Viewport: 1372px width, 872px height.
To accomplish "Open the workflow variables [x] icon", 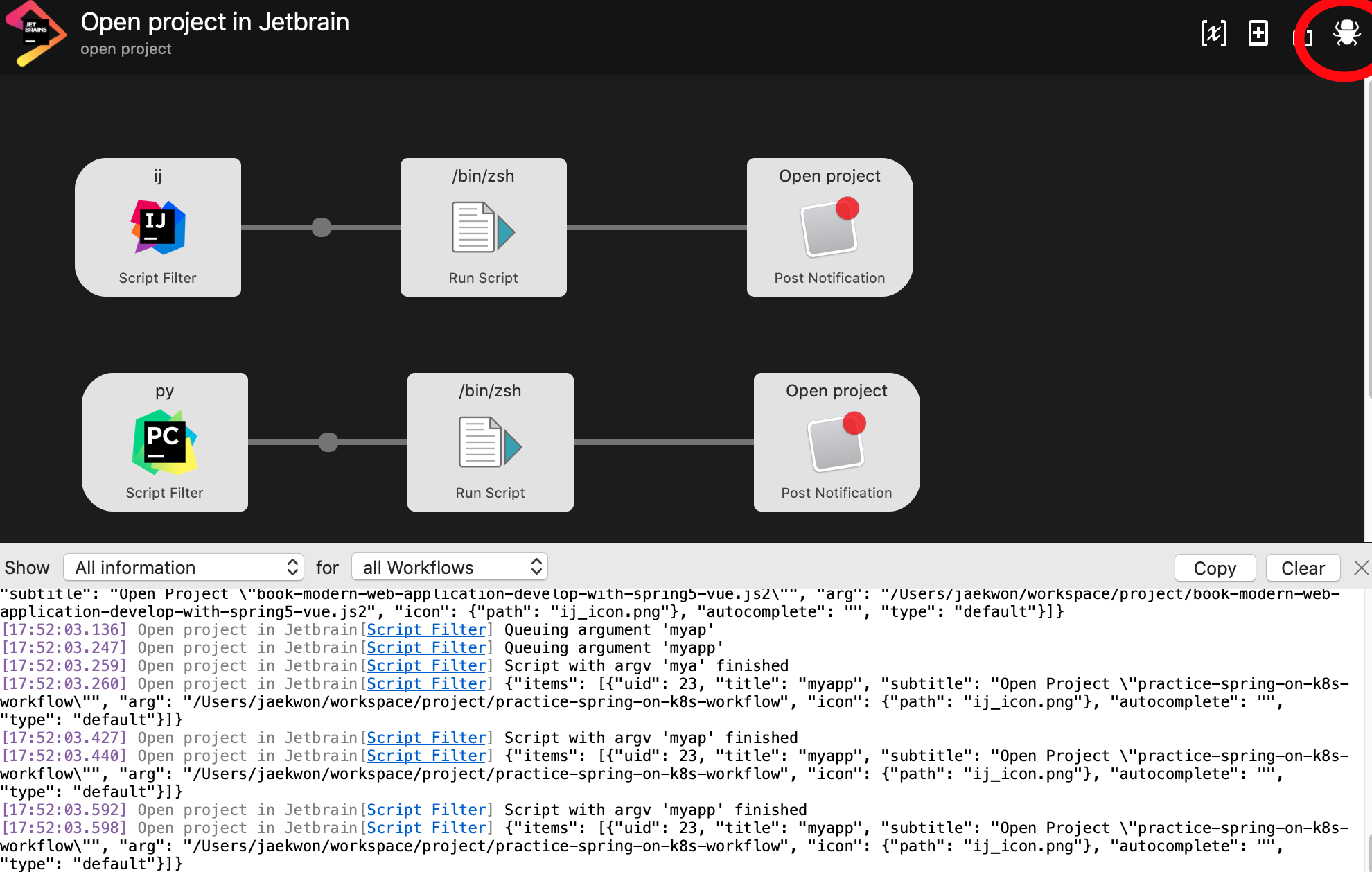I will point(1213,33).
